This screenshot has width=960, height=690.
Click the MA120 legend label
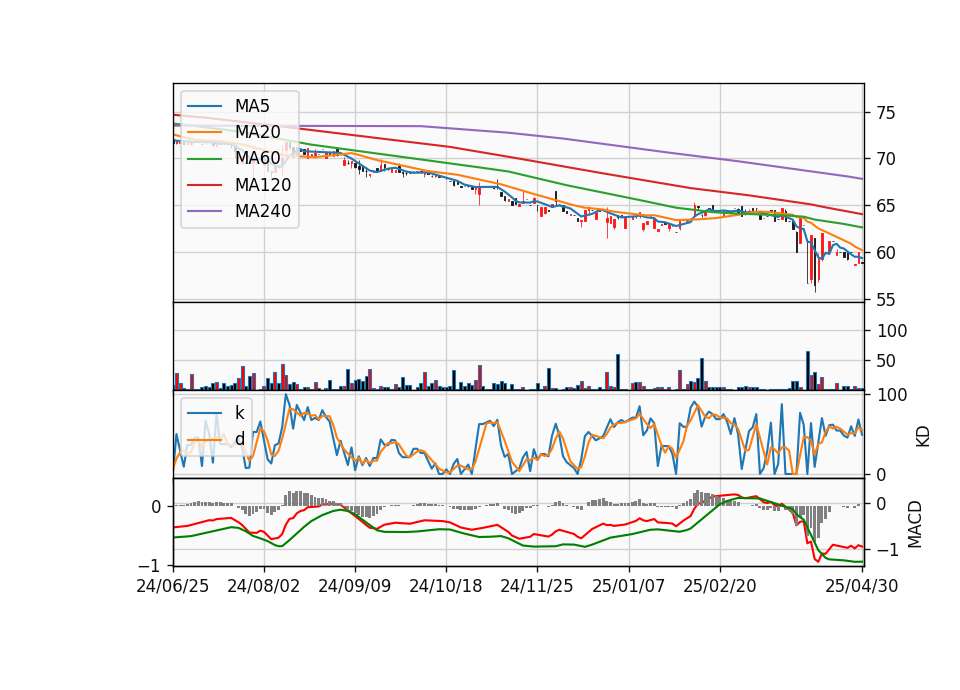point(263,184)
